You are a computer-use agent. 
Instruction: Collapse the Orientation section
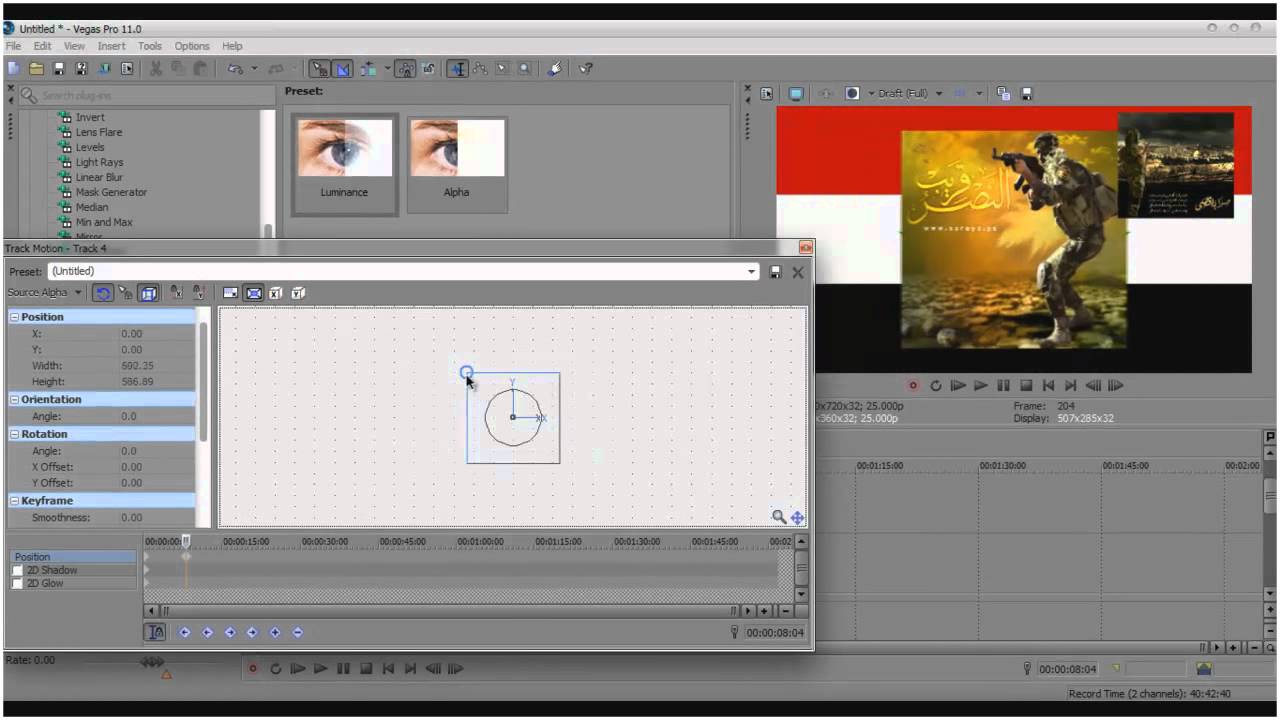[15, 400]
